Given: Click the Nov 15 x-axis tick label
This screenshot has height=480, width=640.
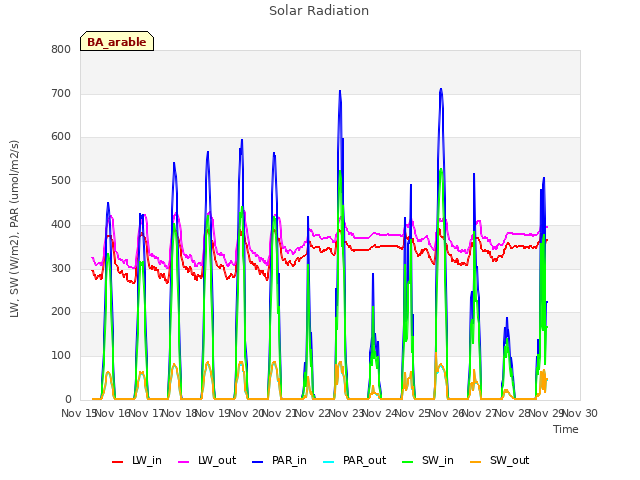Looking at the screenshot, I should pyautogui.click(x=78, y=413).
